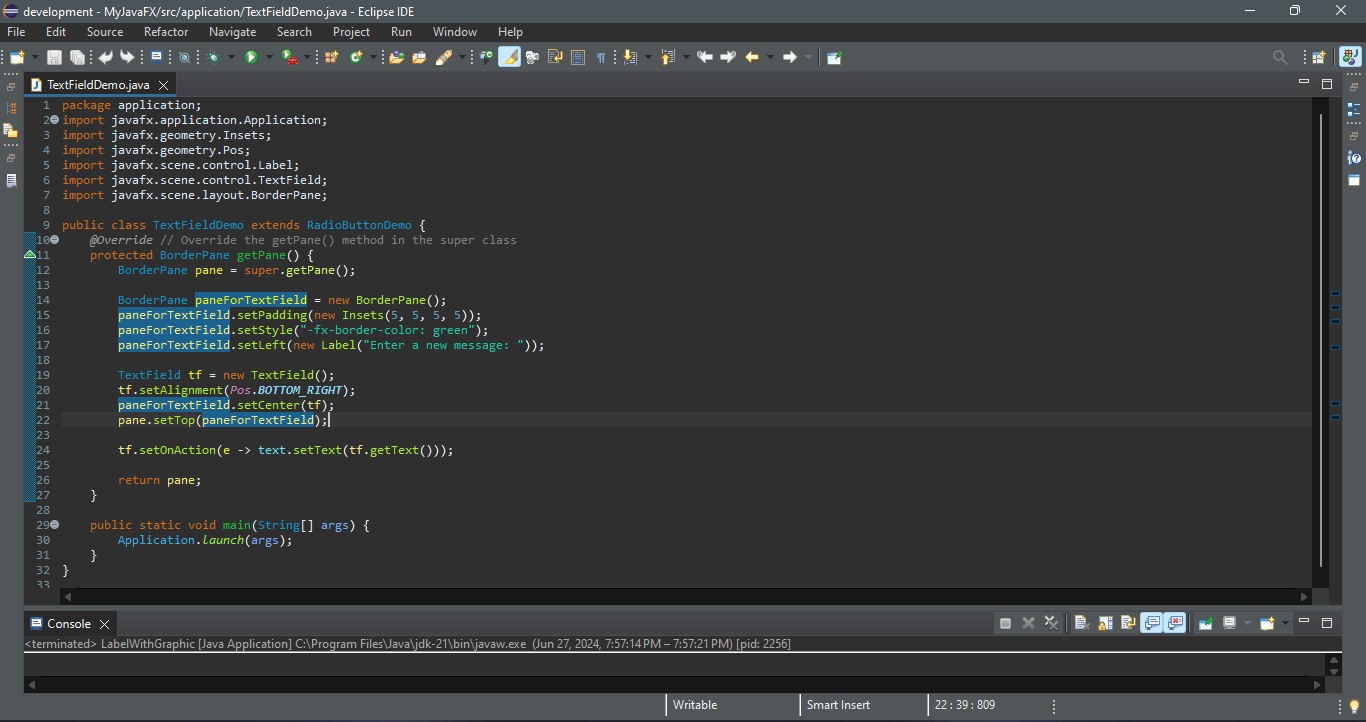1366x722 pixels.
Task: Open the Refactor menu
Action: (166, 32)
